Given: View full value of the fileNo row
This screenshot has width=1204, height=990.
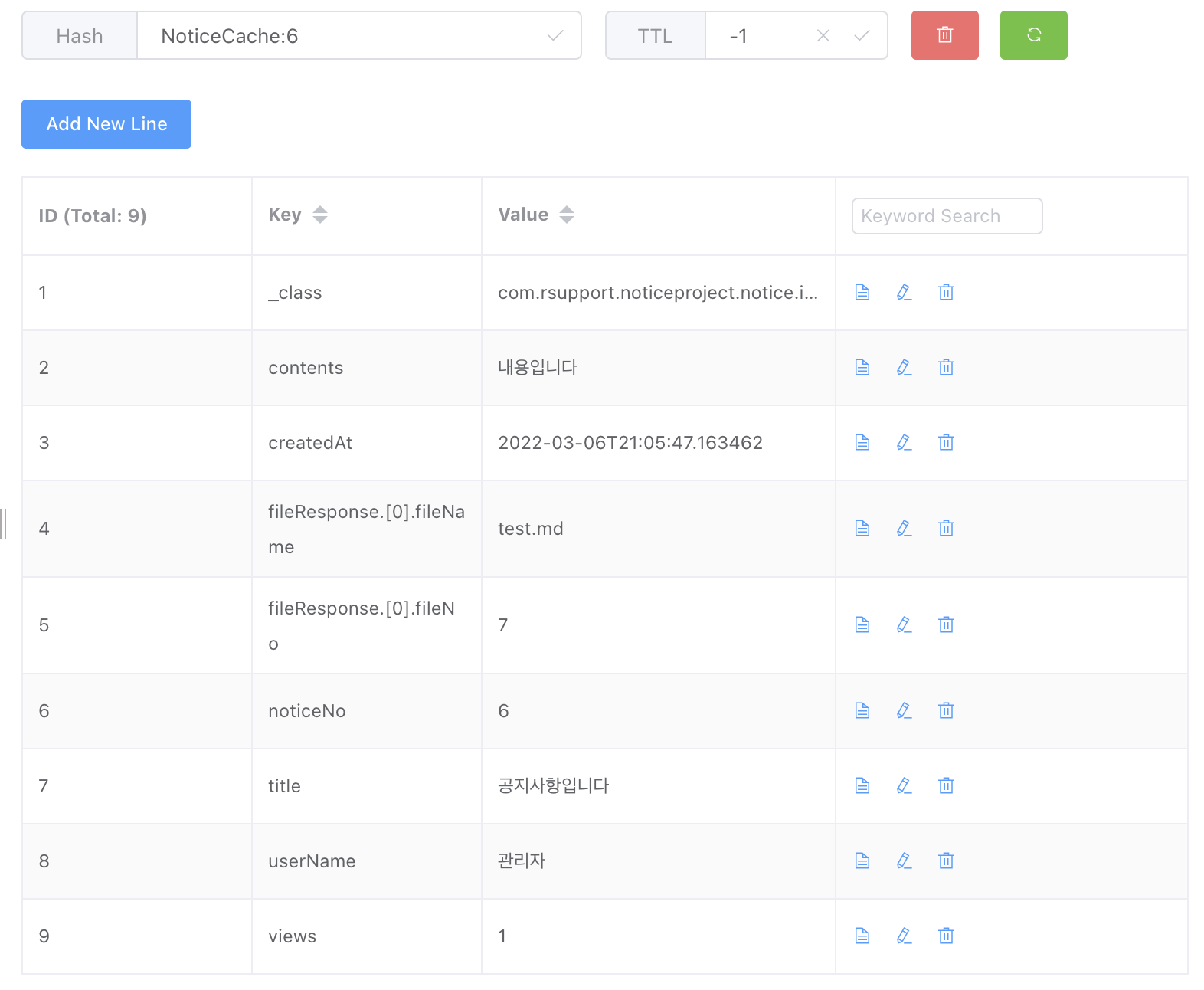Looking at the screenshot, I should click(x=862, y=624).
